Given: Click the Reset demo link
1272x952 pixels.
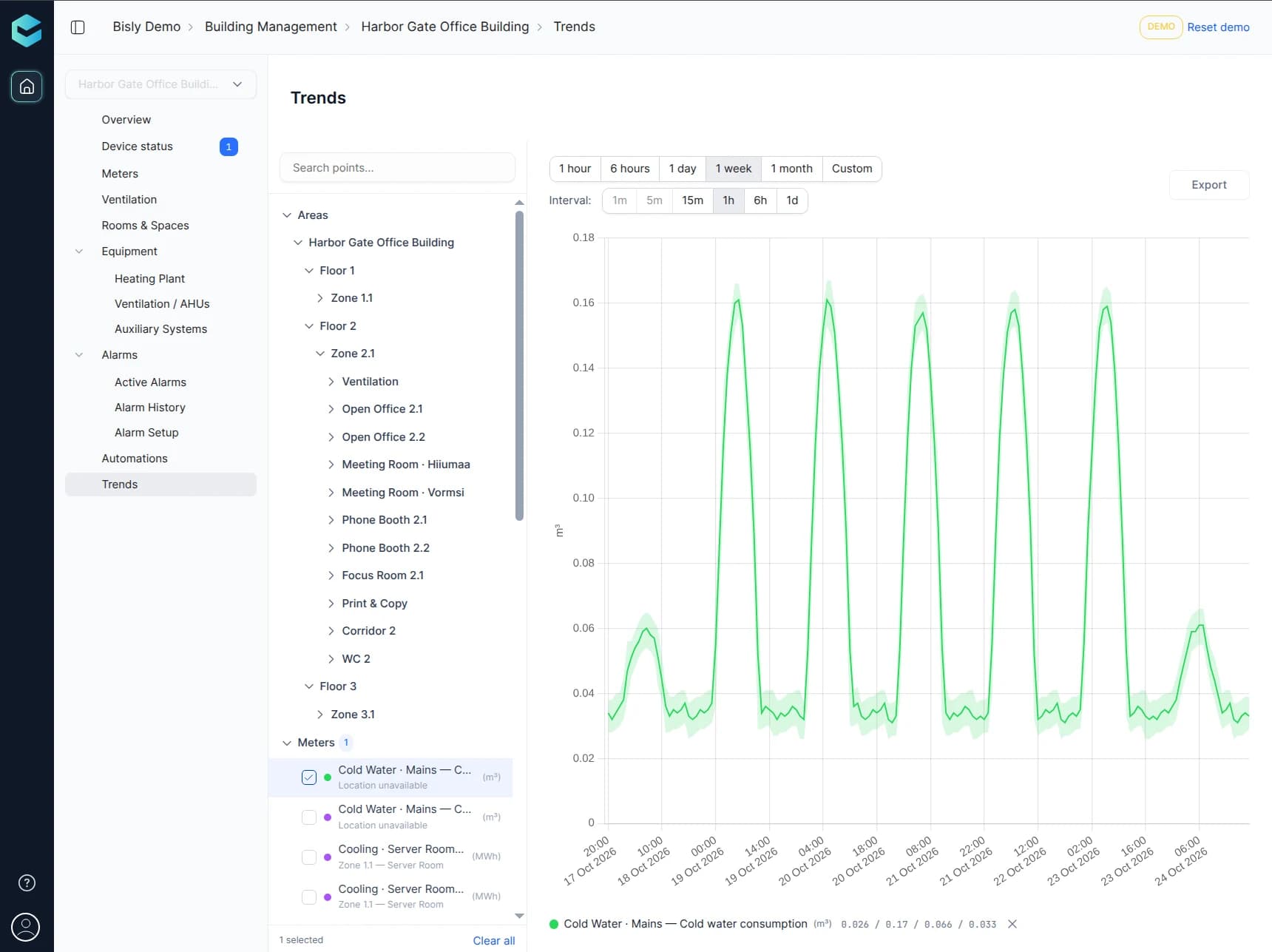Looking at the screenshot, I should (1218, 27).
